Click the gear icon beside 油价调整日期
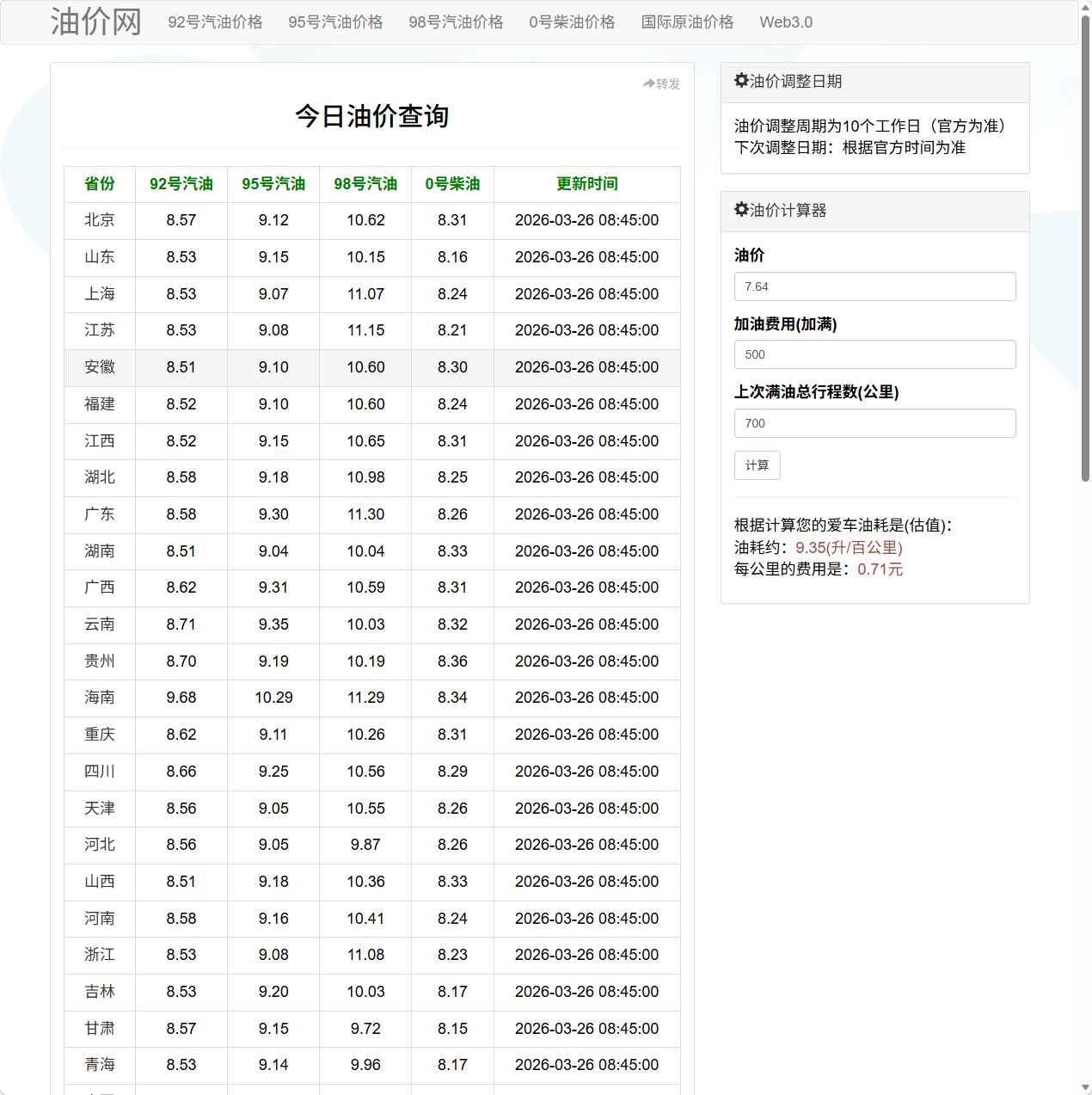Image resolution: width=1092 pixels, height=1095 pixels. (741, 80)
